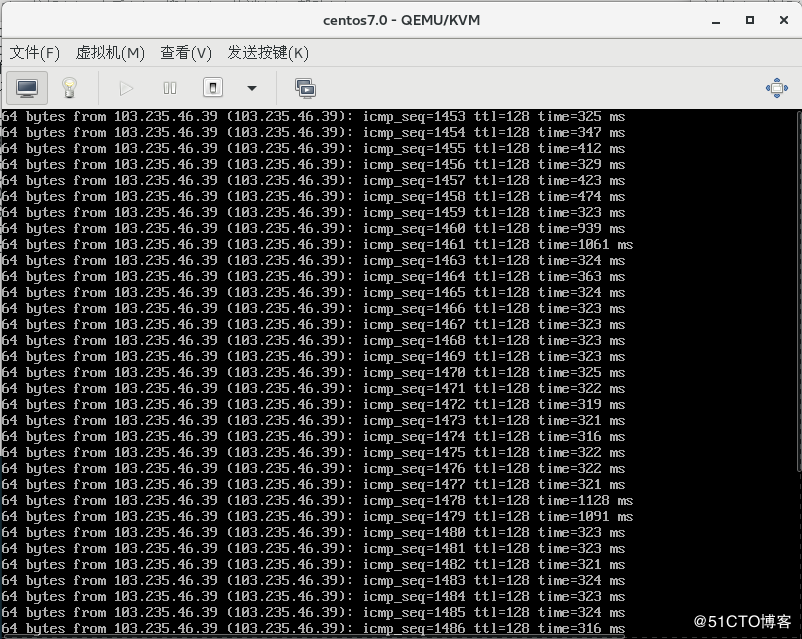Maximize the centos7.0 window

(x=750, y=19)
